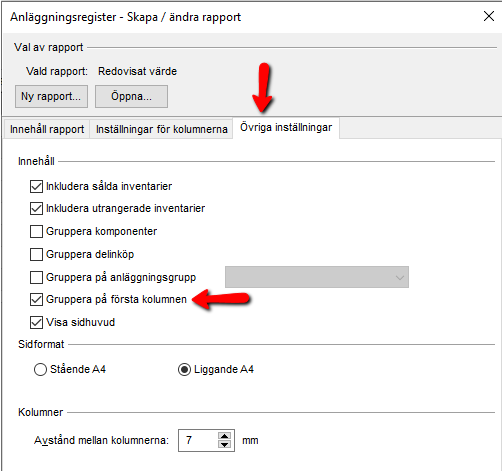The image size is (502, 471).
Task: Toggle Gruppera på första kolumnen
Action: pos(36,299)
